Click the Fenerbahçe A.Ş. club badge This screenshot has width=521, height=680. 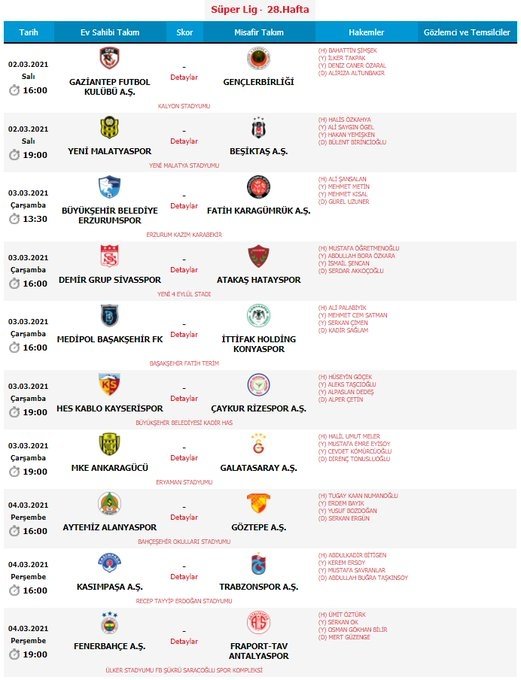pos(109,622)
